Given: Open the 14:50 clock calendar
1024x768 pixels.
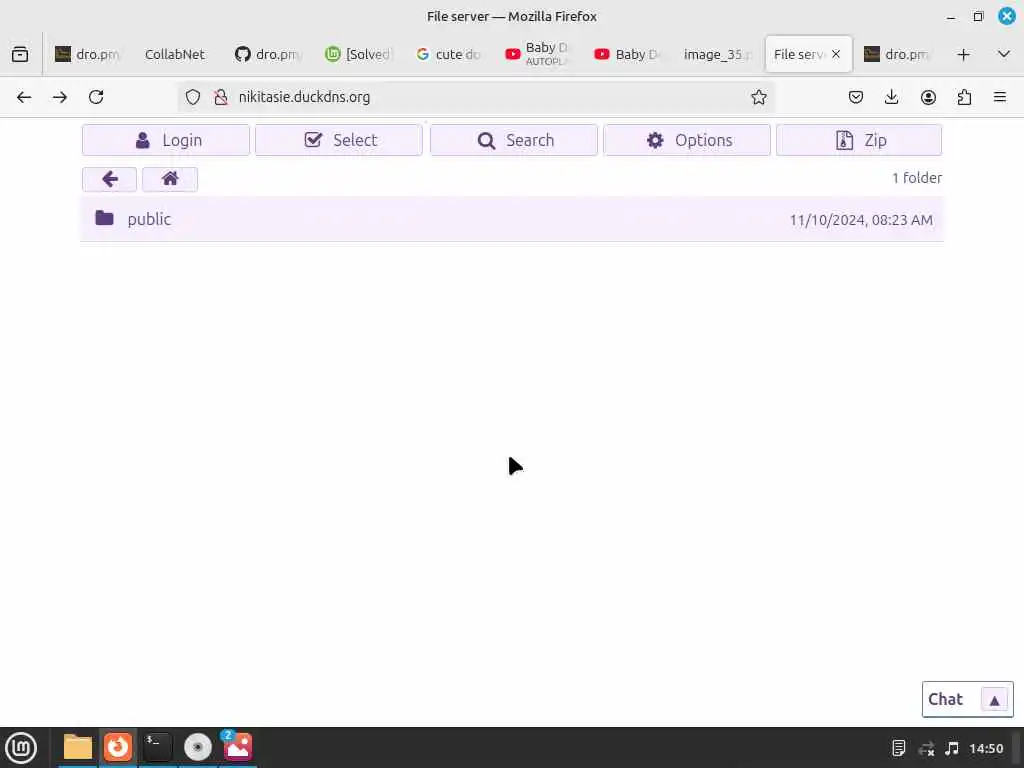Looking at the screenshot, I should pos(986,748).
